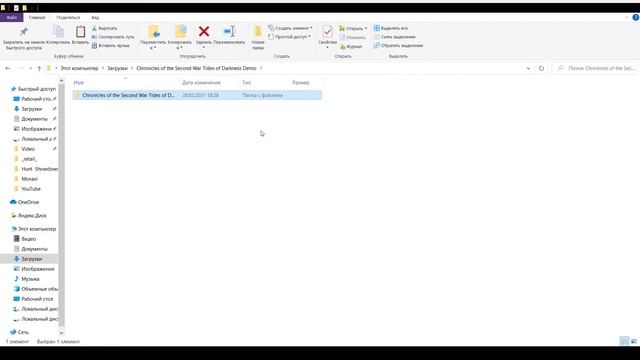
Task: Expand the Open button dropdown
Action: (x=366, y=28)
